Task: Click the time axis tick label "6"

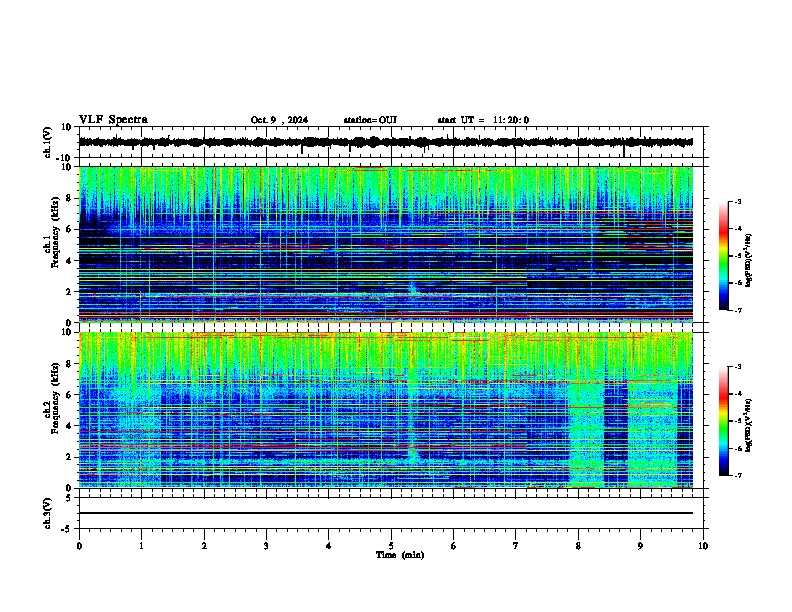Action: 454,546
